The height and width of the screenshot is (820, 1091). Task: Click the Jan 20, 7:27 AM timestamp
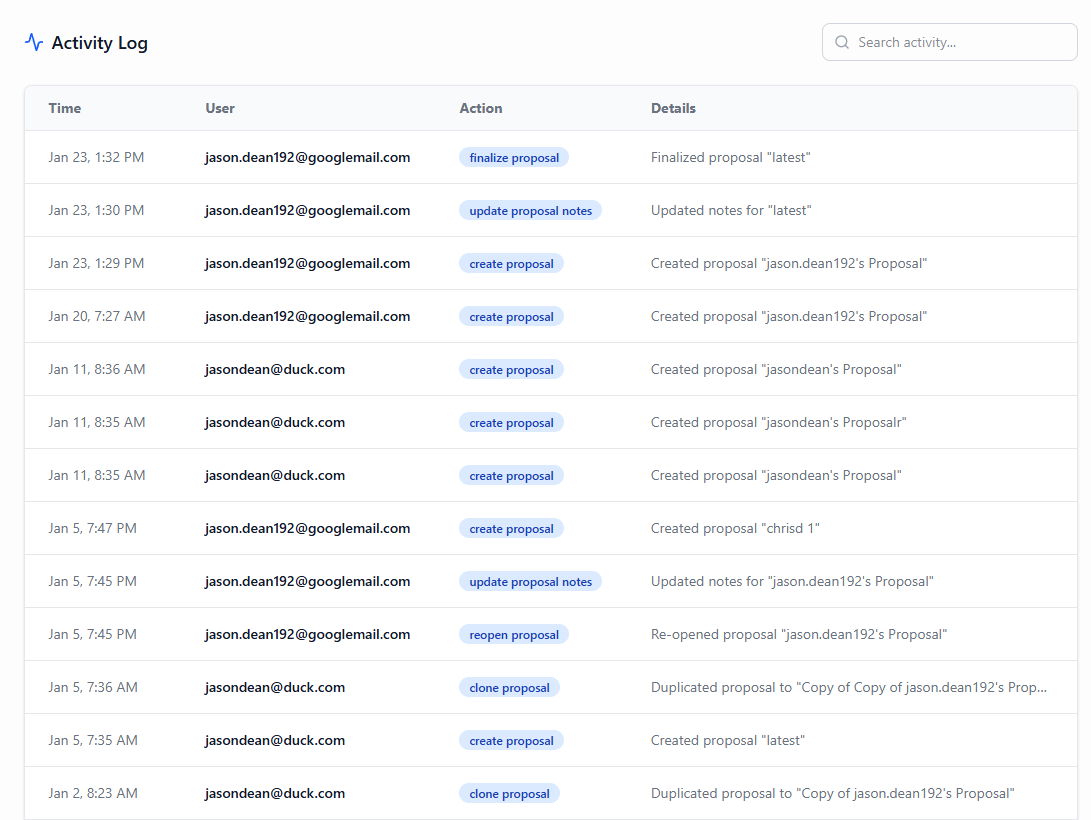pos(97,317)
